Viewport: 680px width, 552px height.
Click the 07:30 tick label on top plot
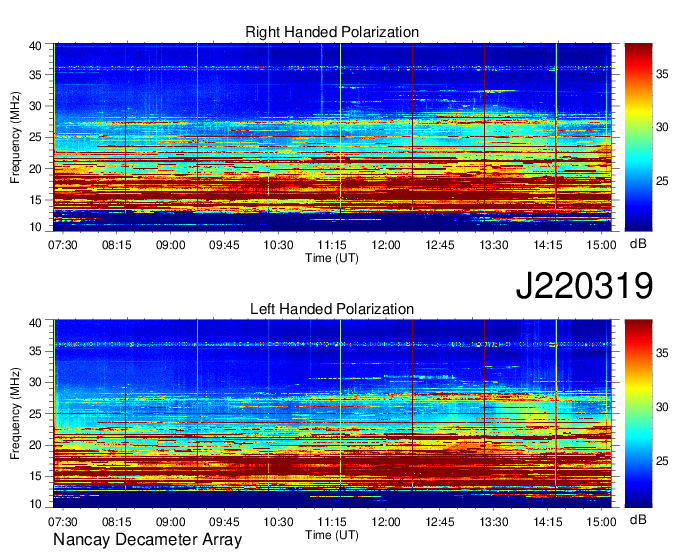(x=62, y=245)
